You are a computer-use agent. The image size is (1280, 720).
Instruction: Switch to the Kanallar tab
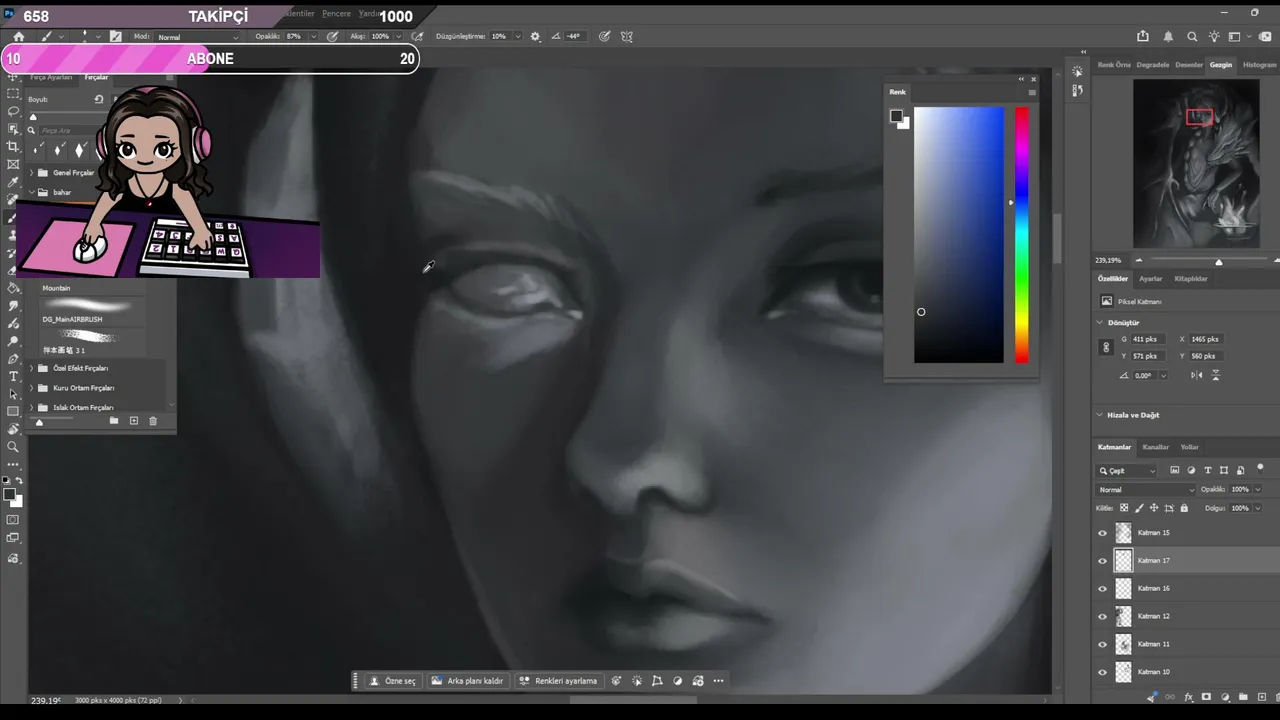(1156, 447)
